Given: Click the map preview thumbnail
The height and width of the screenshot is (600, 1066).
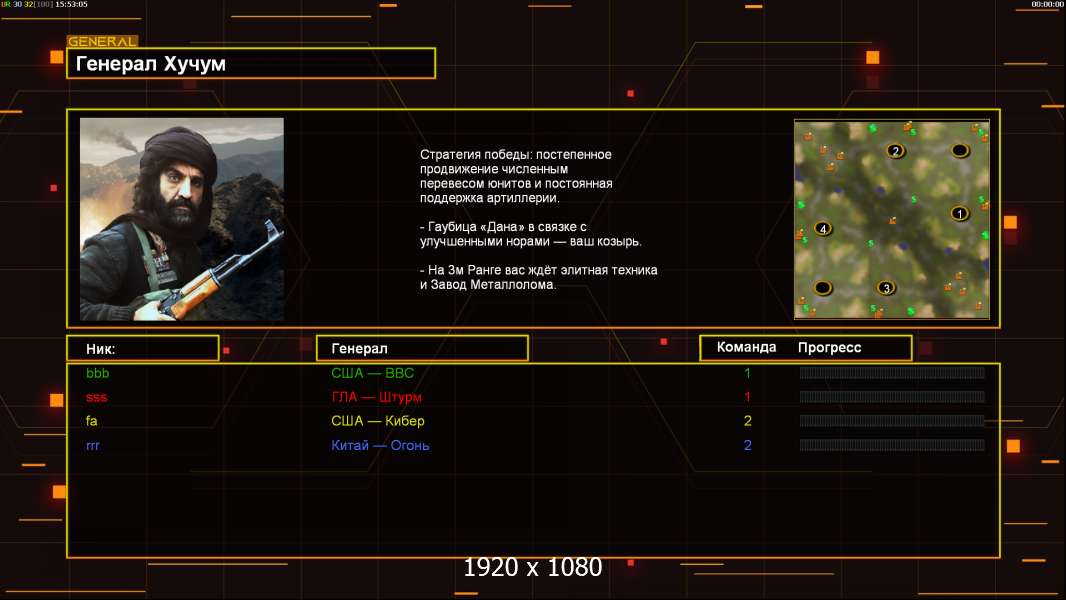Looking at the screenshot, I should pyautogui.click(x=892, y=219).
